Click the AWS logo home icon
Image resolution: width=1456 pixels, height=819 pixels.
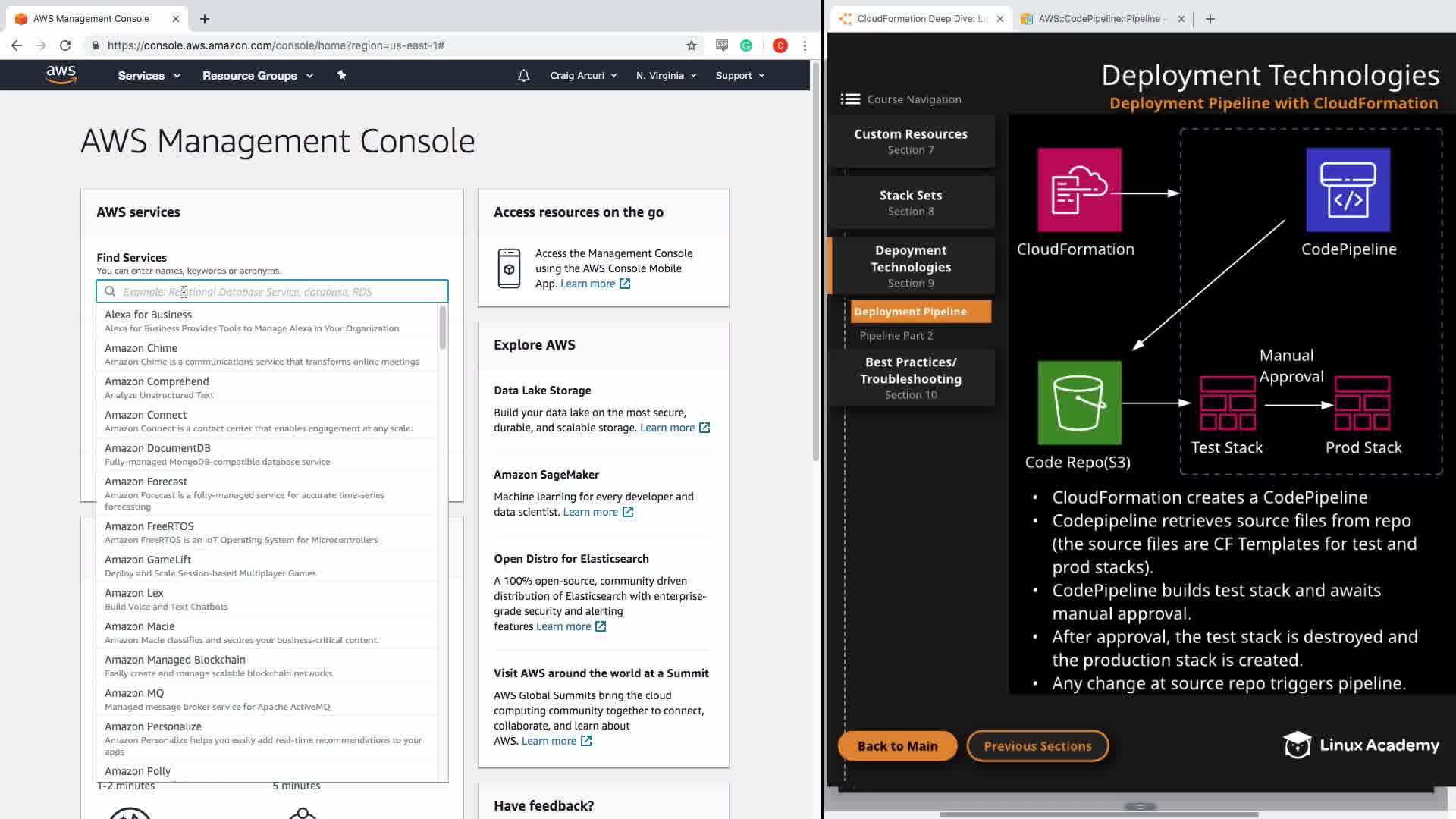(61, 74)
